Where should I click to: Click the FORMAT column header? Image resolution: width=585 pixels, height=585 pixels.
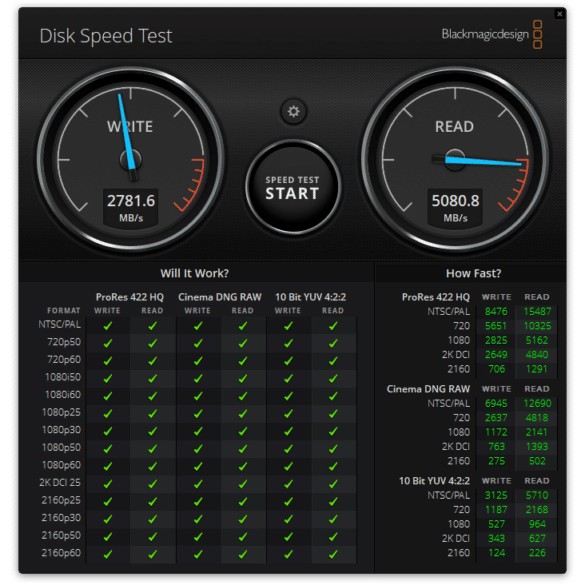point(63,310)
